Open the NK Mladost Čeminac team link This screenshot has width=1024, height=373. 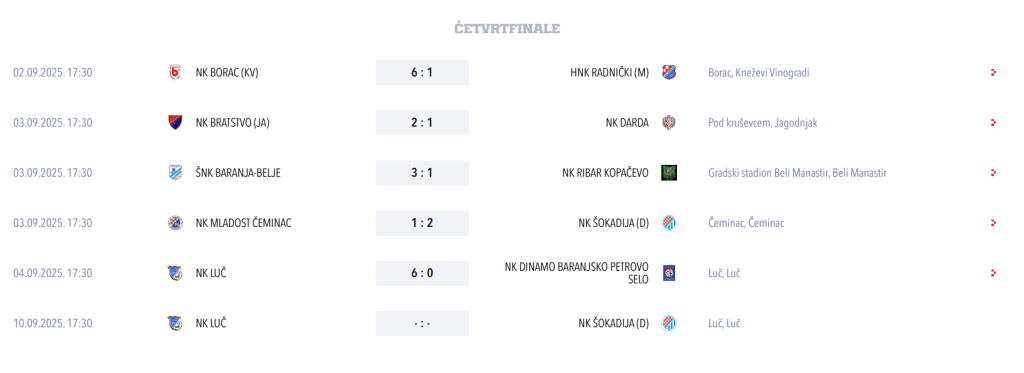click(x=244, y=223)
